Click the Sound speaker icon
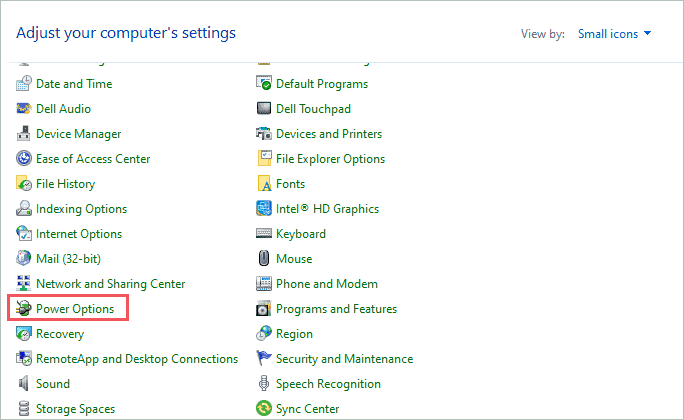This screenshot has width=684, height=420. click(24, 383)
